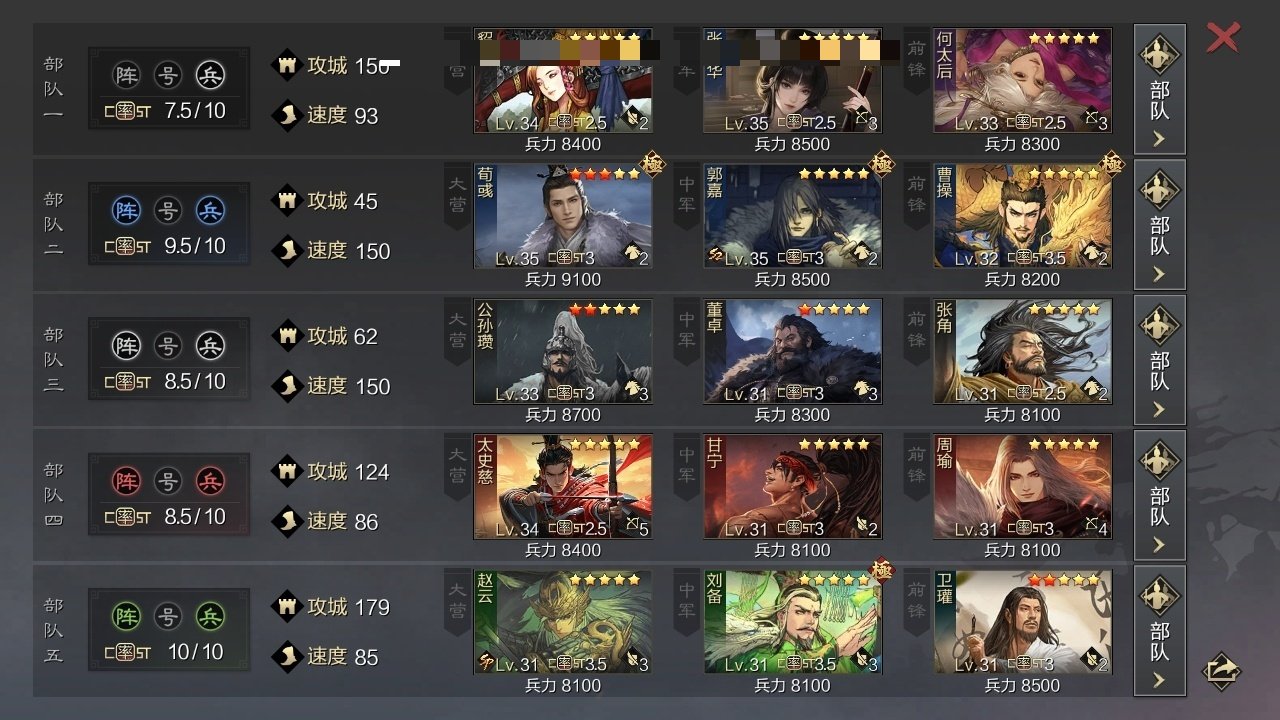Viewport: 1280px width, 720px height.
Task: Click the 極 badge on 刘备's card
Action: coord(881,570)
